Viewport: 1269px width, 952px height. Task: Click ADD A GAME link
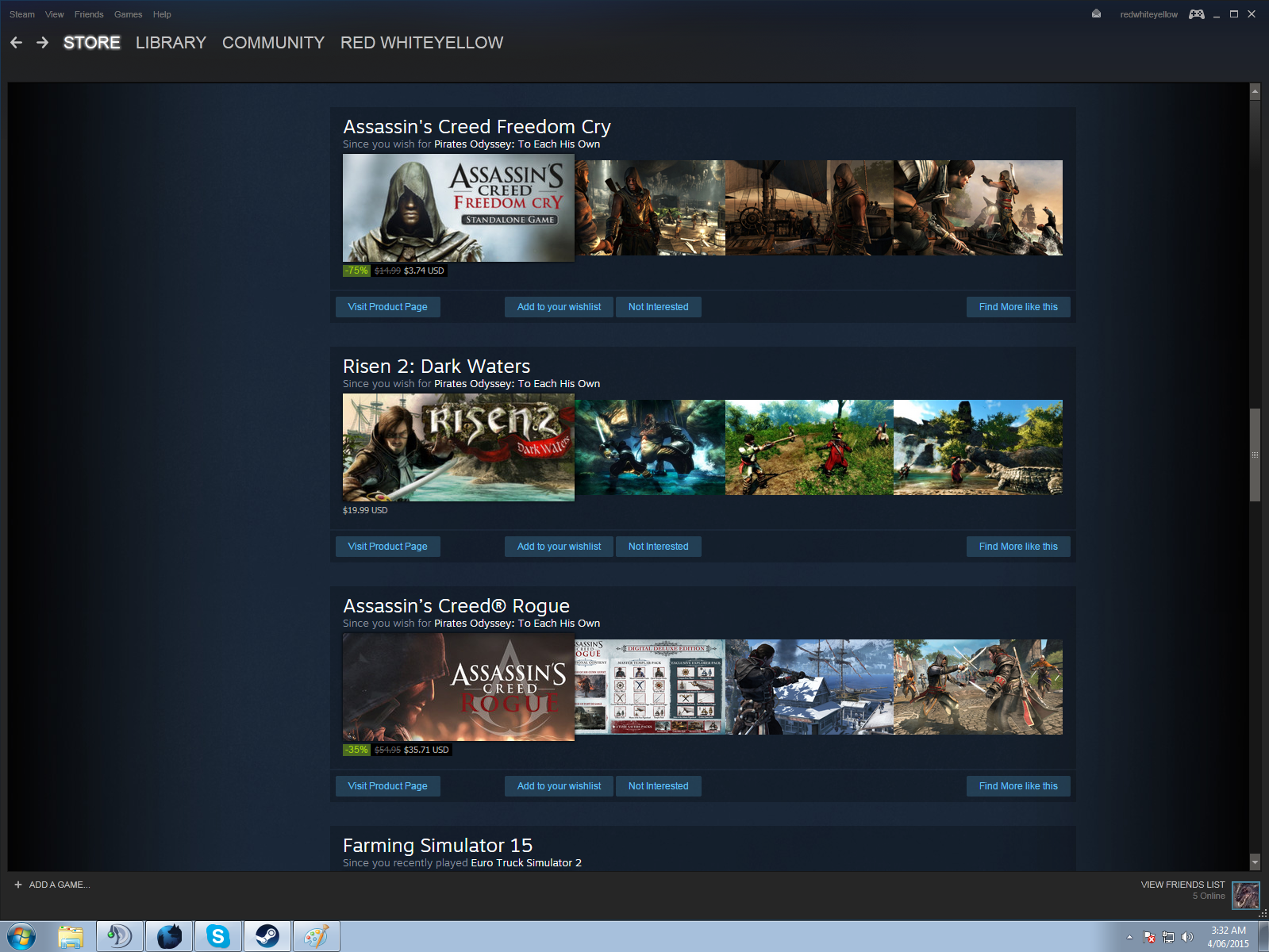point(60,885)
